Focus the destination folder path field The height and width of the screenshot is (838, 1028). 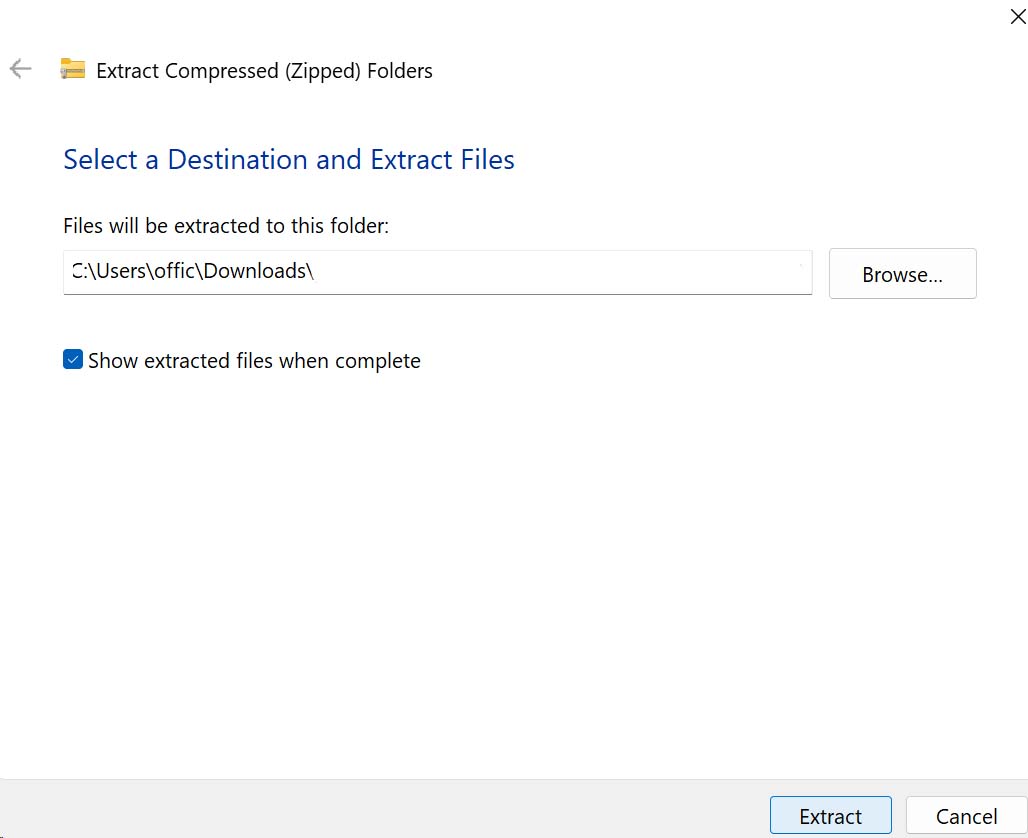click(437, 272)
